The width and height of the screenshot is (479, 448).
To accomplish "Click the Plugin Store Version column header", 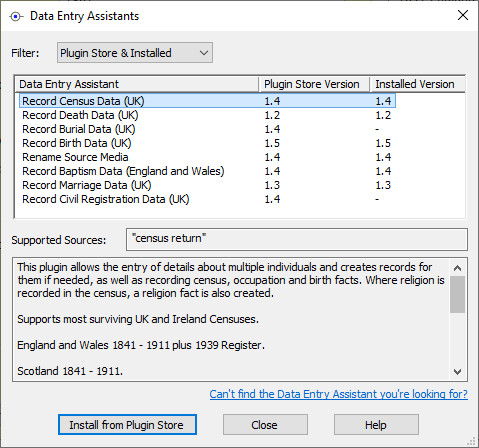I will [x=314, y=84].
